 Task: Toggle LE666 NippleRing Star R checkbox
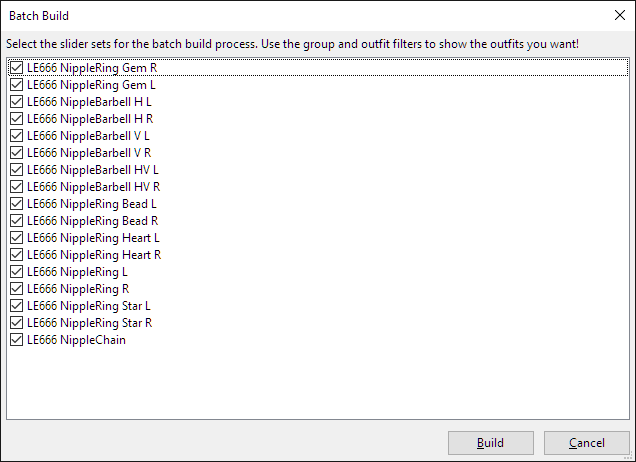[16, 323]
